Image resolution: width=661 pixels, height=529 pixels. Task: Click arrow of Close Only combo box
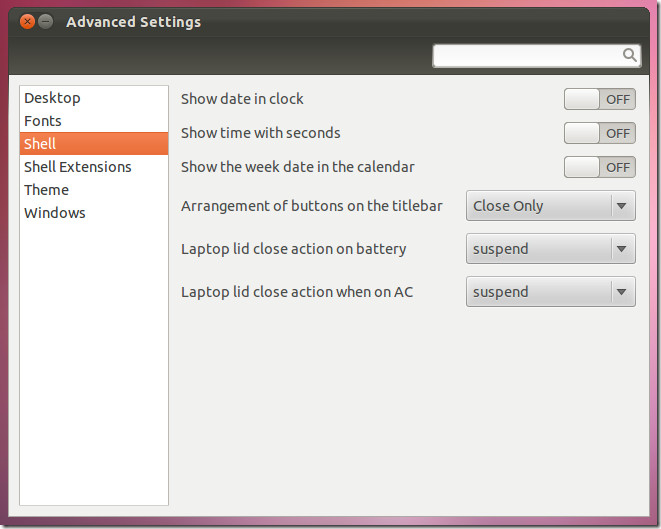[621, 206]
